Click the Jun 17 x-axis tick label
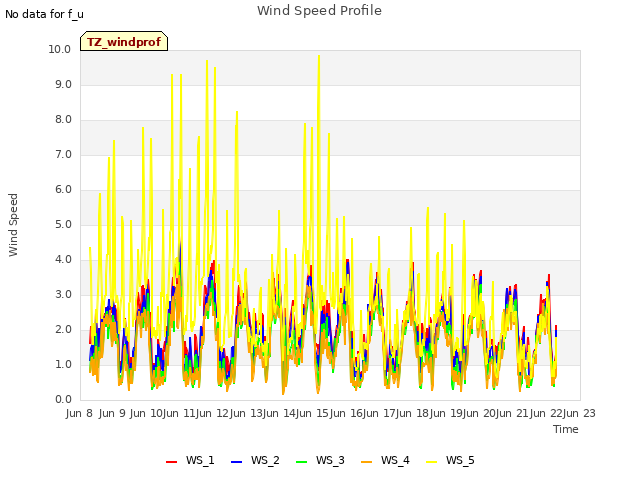Viewport: 640px width, 480px height. click(x=378, y=413)
